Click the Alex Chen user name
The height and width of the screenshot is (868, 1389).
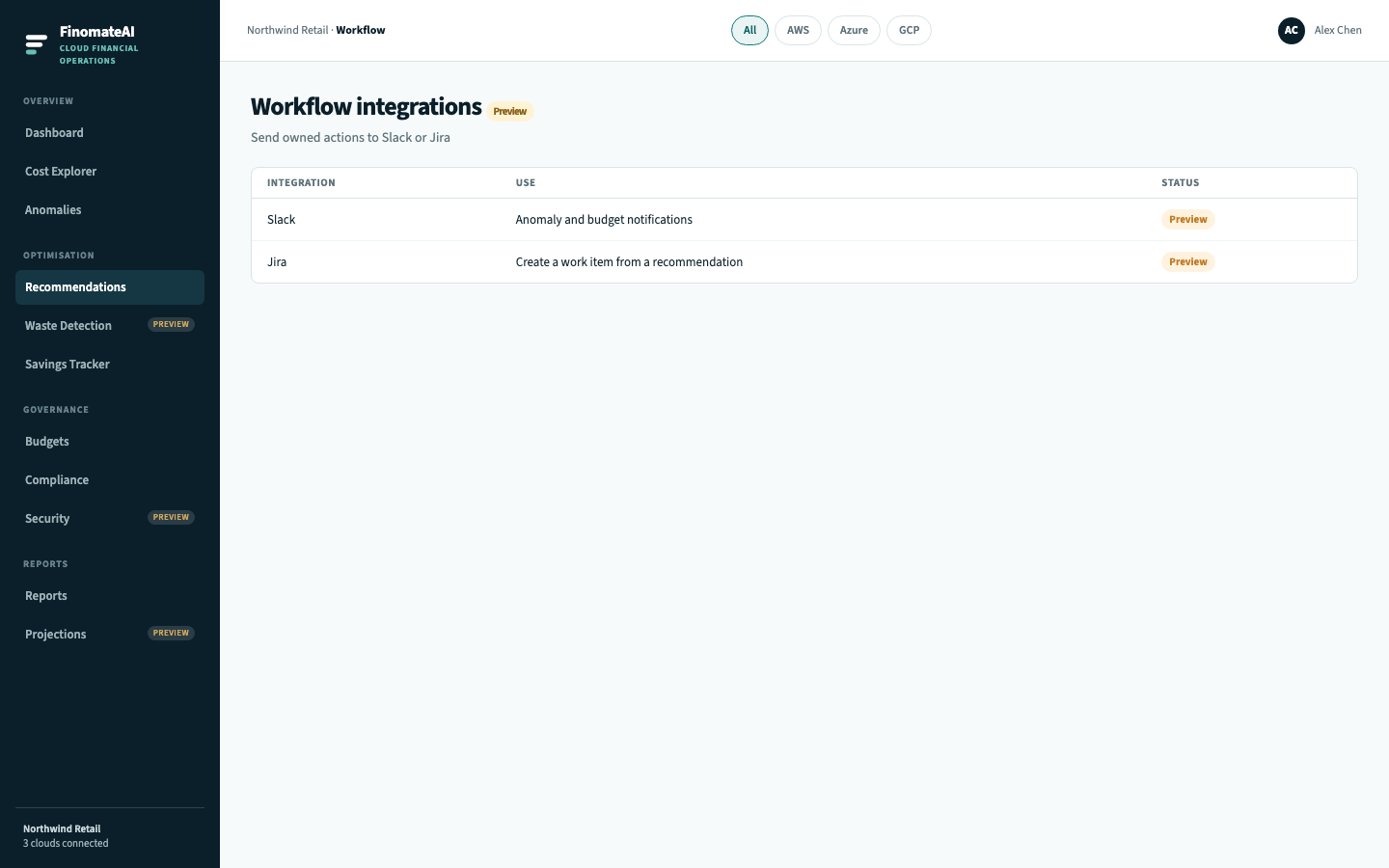click(1338, 31)
